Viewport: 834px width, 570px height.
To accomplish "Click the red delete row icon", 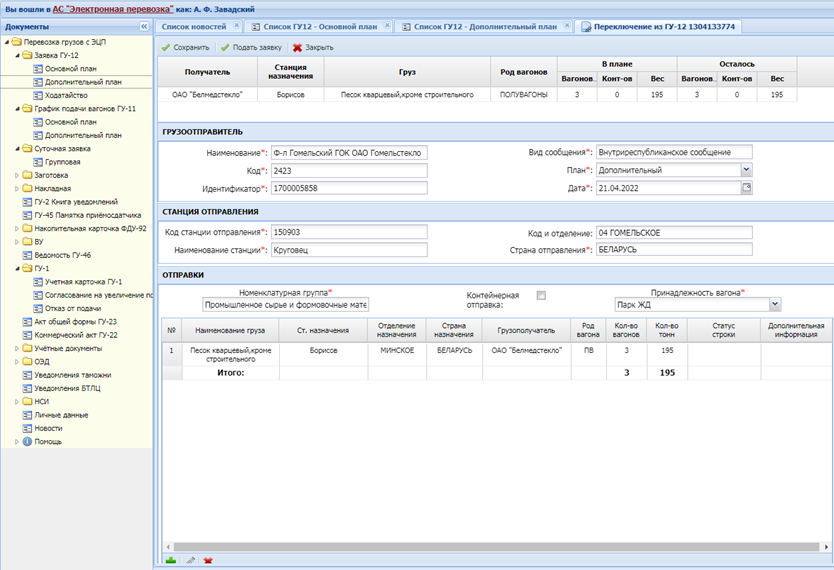I will (208, 561).
